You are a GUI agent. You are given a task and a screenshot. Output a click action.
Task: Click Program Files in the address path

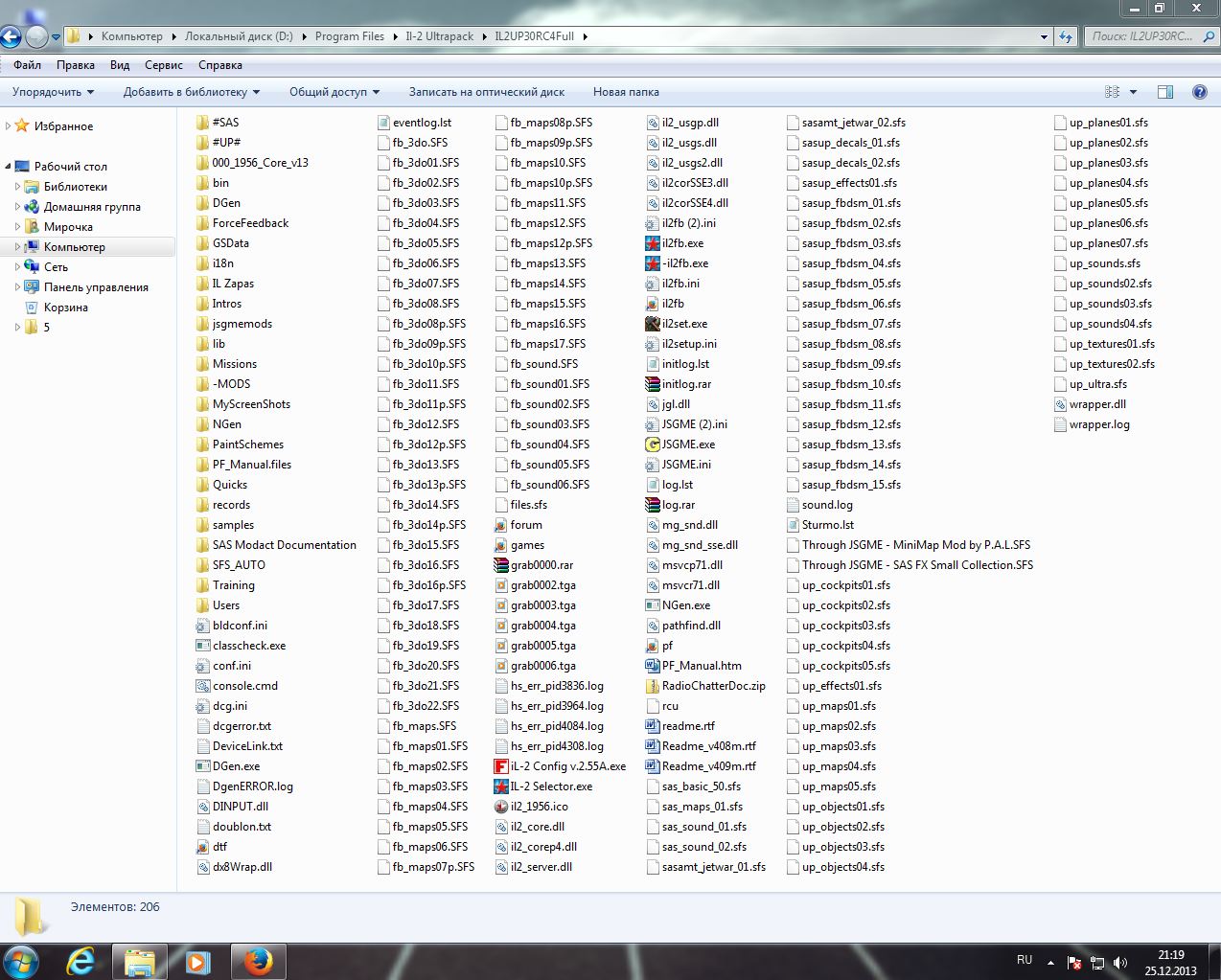click(350, 36)
